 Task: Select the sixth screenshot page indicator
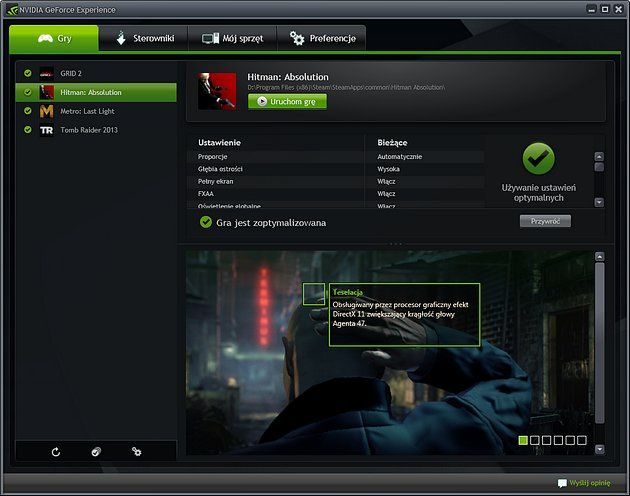(581, 440)
